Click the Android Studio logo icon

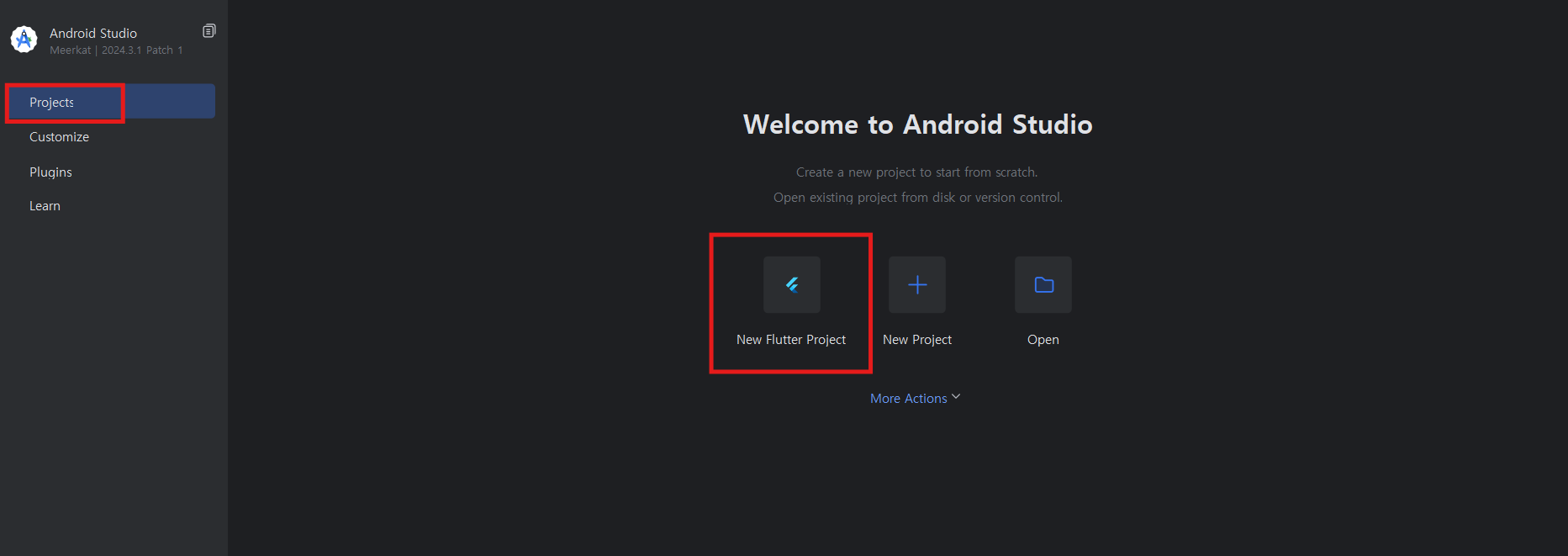click(x=24, y=40)
